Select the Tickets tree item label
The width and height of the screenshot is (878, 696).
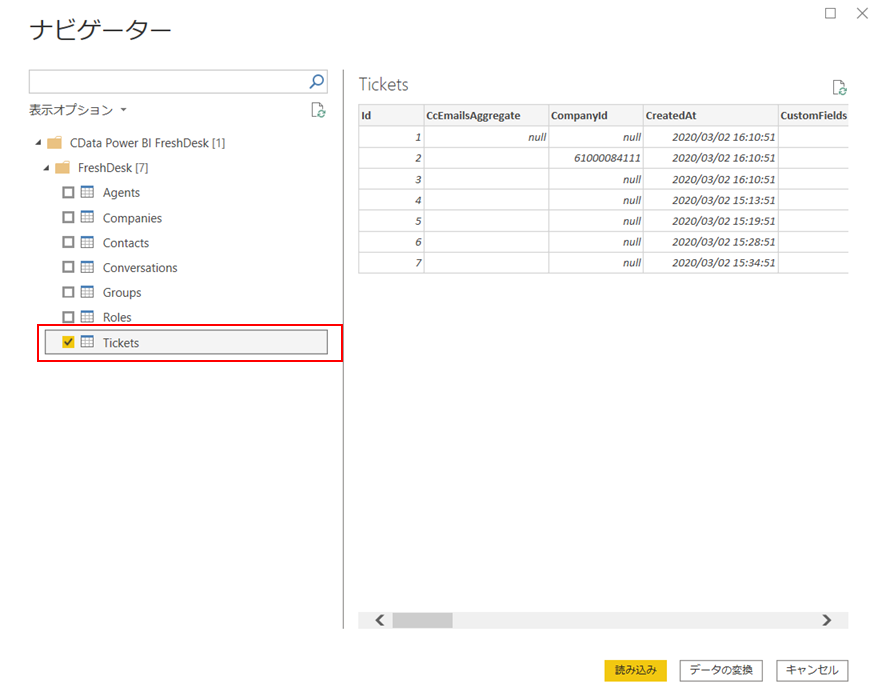tap(120, 343)
